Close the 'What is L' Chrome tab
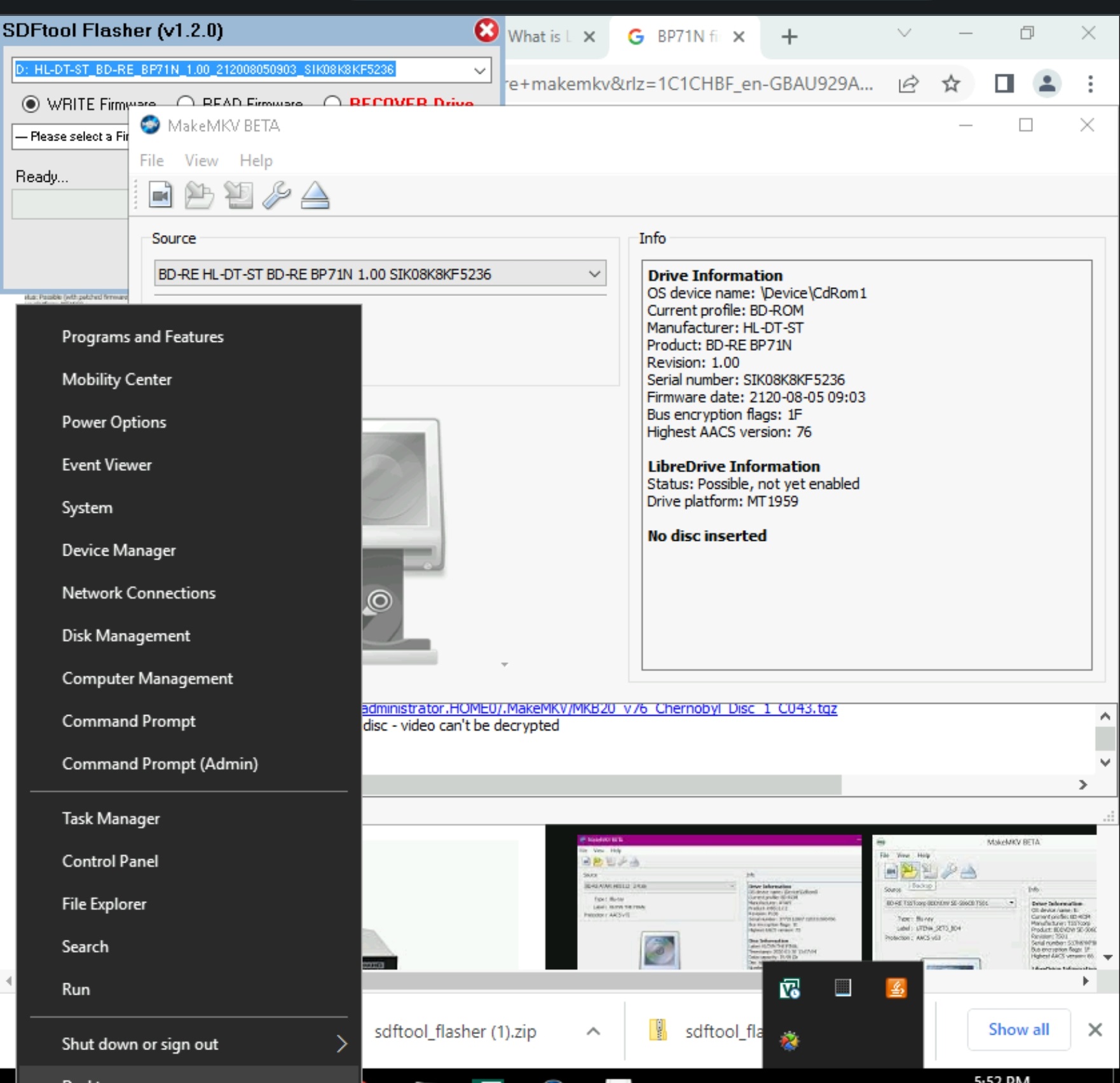This screenshot has width=1120, height=1083. (x=589, y=37)
